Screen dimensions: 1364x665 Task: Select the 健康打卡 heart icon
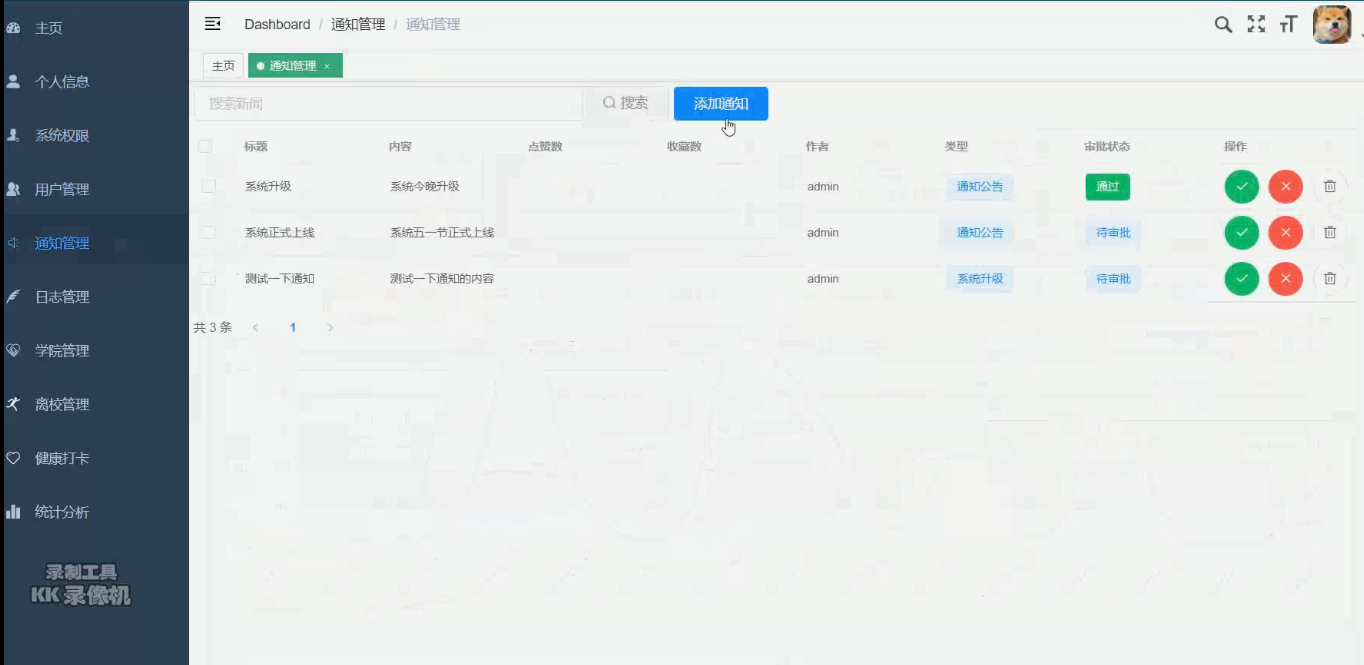(x=11, y=457)
